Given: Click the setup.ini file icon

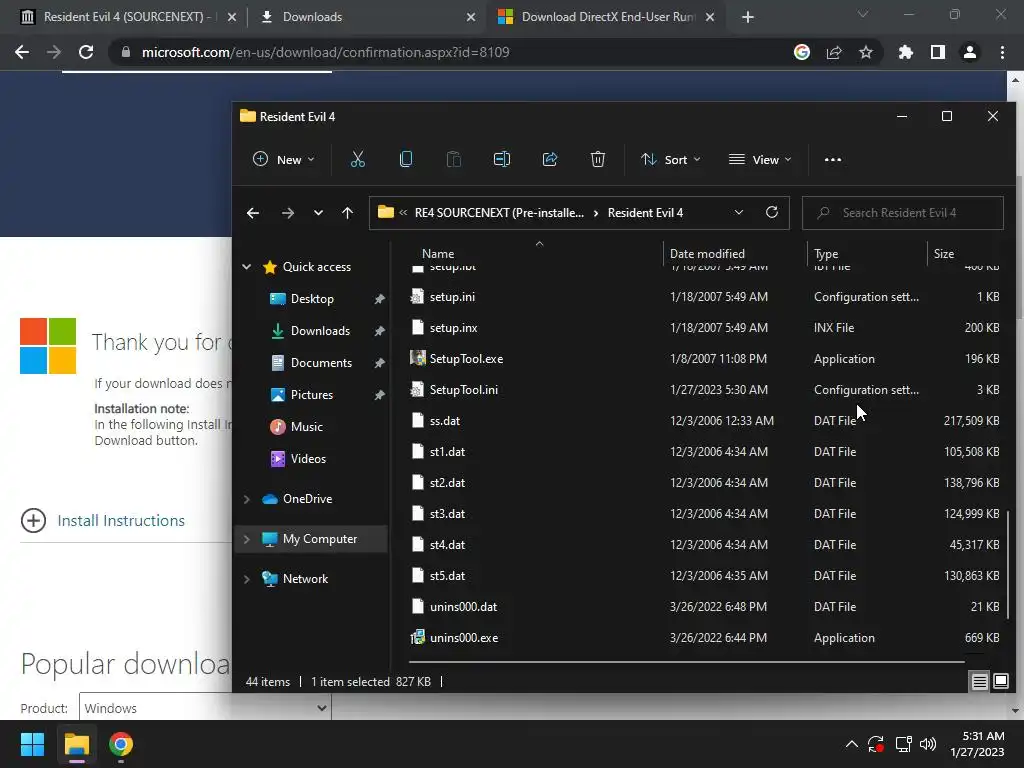Looking at the screenshot, I should point(417,296).
